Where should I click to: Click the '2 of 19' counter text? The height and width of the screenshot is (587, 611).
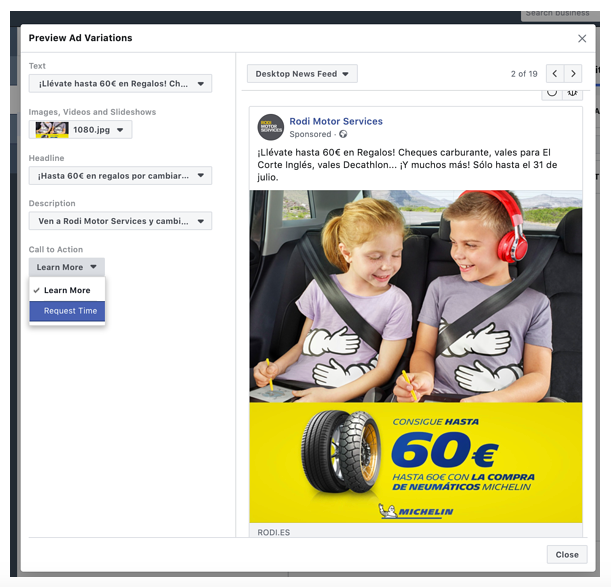tap(524, 74)
